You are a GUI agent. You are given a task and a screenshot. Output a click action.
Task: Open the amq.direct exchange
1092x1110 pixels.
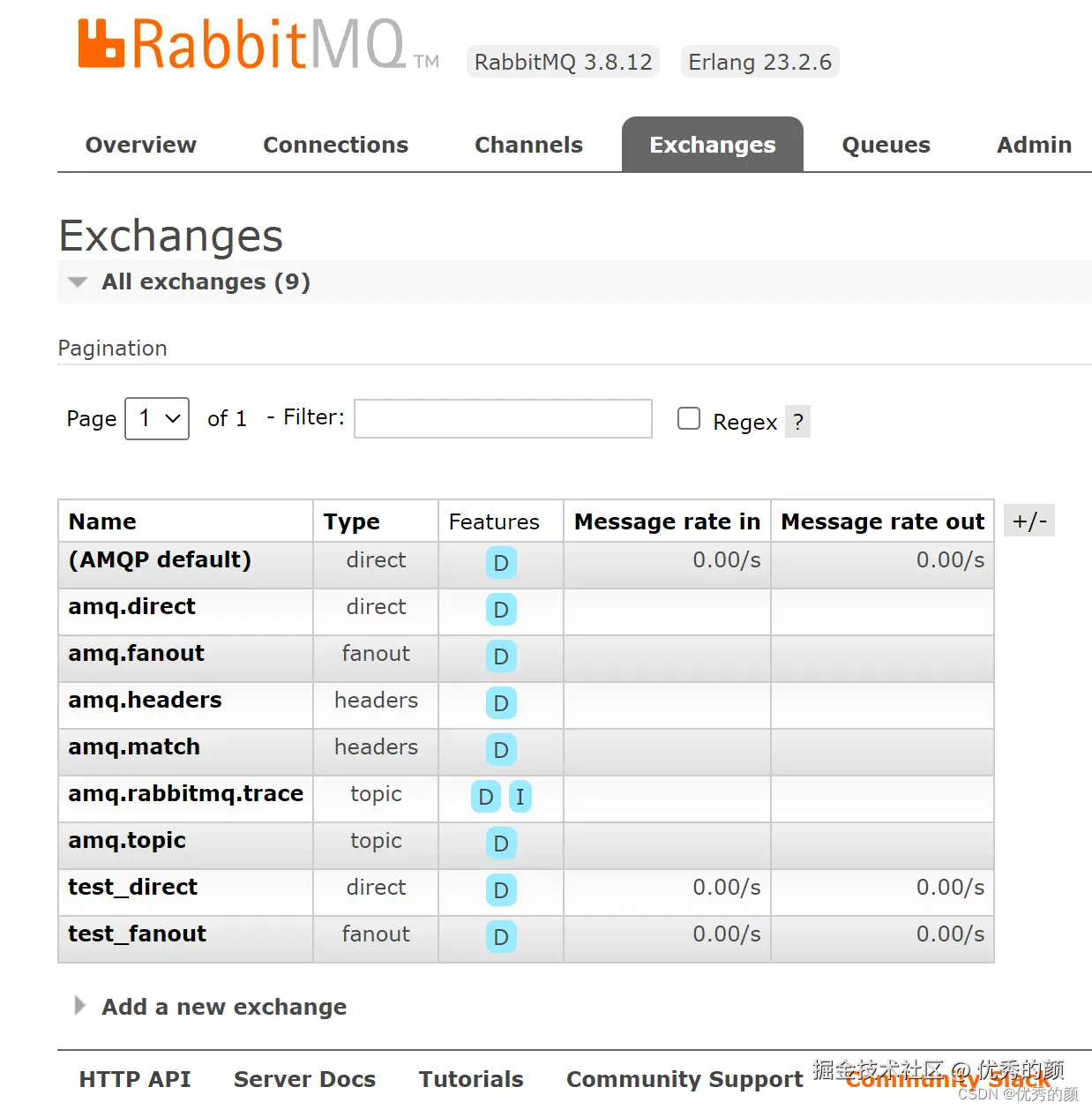(x=132, y=606)
